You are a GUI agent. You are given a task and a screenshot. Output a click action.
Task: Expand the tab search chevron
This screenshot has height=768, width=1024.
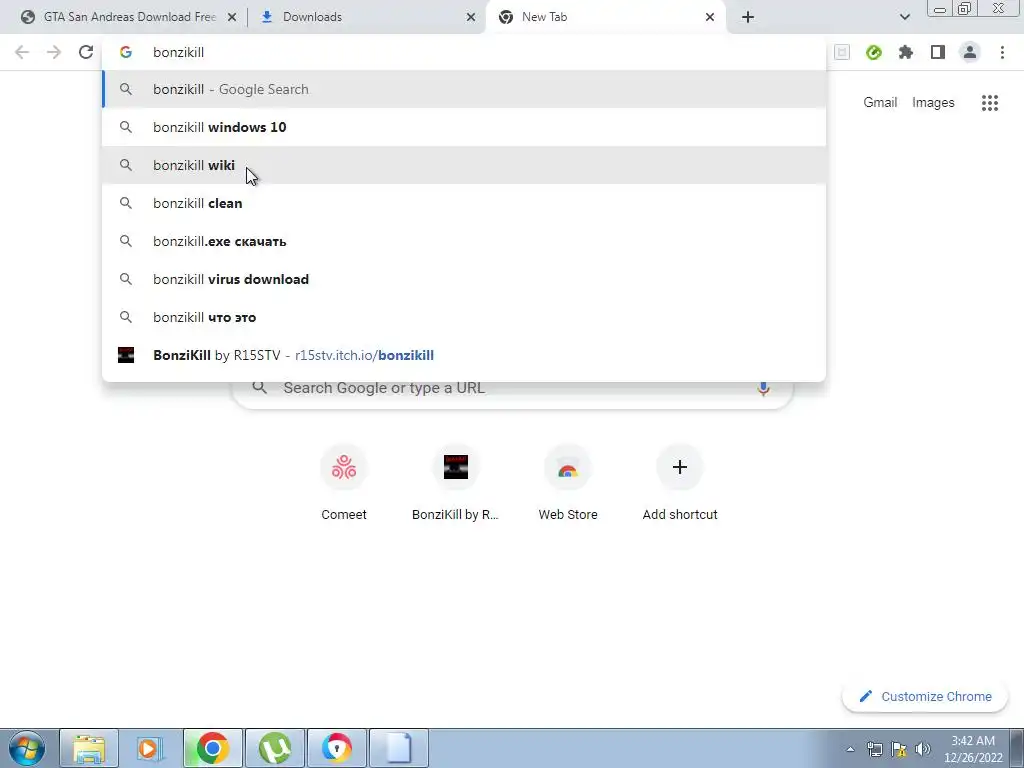pyautogui.click(x=904, y=17)
